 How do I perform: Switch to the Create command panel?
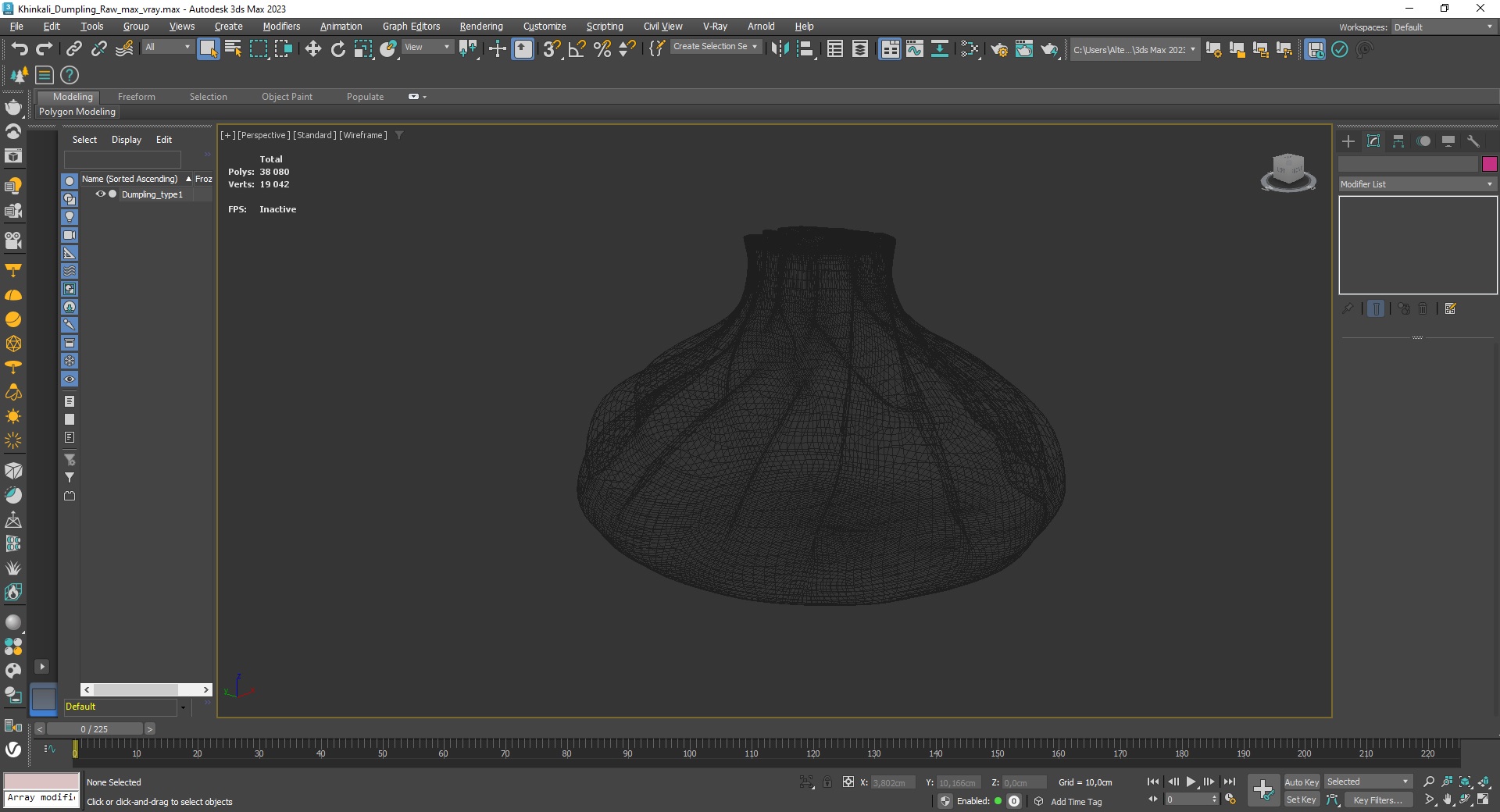pyautogui.click(x=1348, y=141)
